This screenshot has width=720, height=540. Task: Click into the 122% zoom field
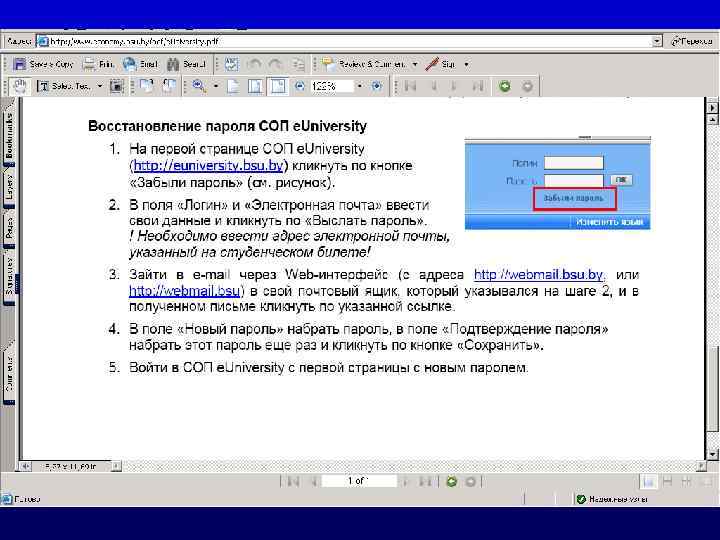coord(332,86)
